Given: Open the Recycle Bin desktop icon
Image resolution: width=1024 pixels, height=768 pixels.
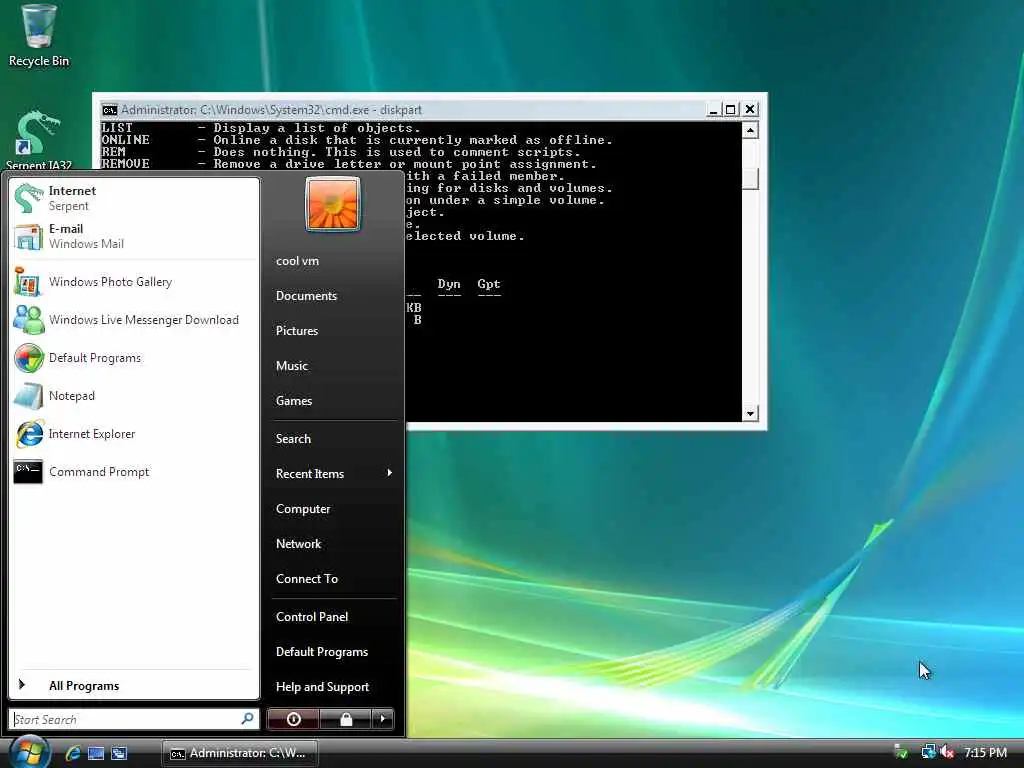Looking at the screenshot, I should coord(39,36).
